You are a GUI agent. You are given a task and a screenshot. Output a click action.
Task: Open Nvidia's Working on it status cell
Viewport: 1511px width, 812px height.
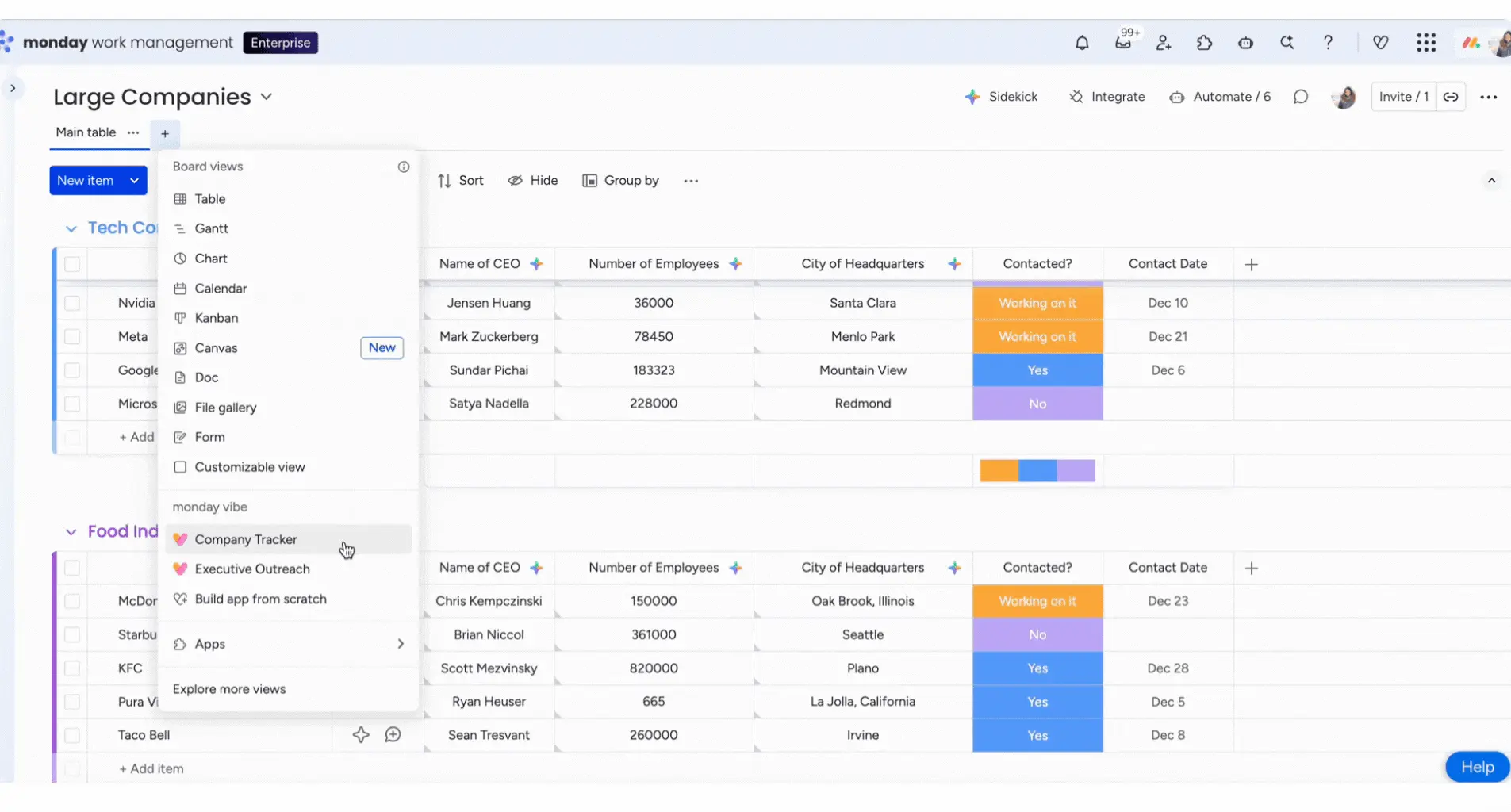click(x=1037, y=303)
